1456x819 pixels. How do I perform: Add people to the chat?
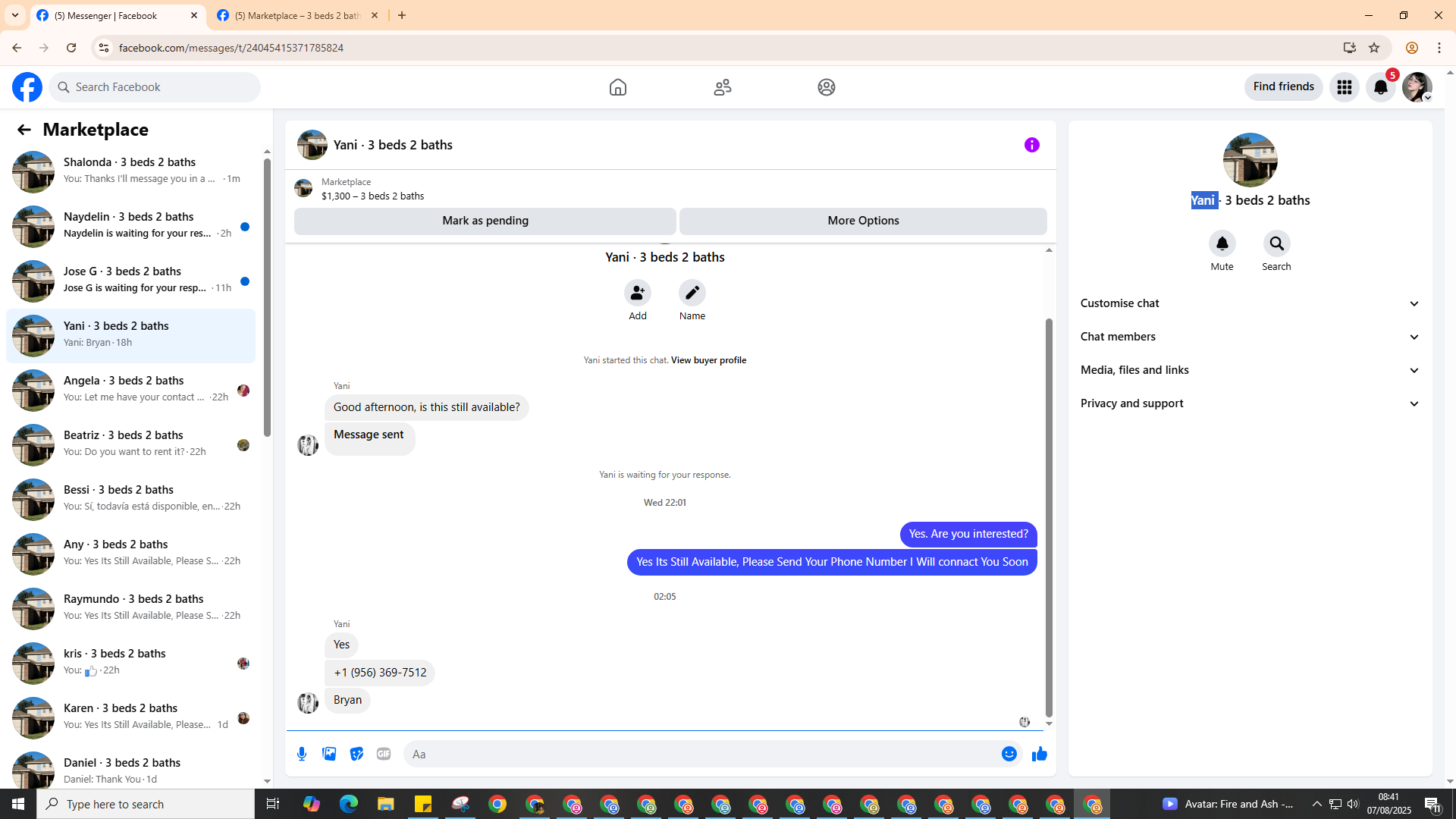coord(638,293)
